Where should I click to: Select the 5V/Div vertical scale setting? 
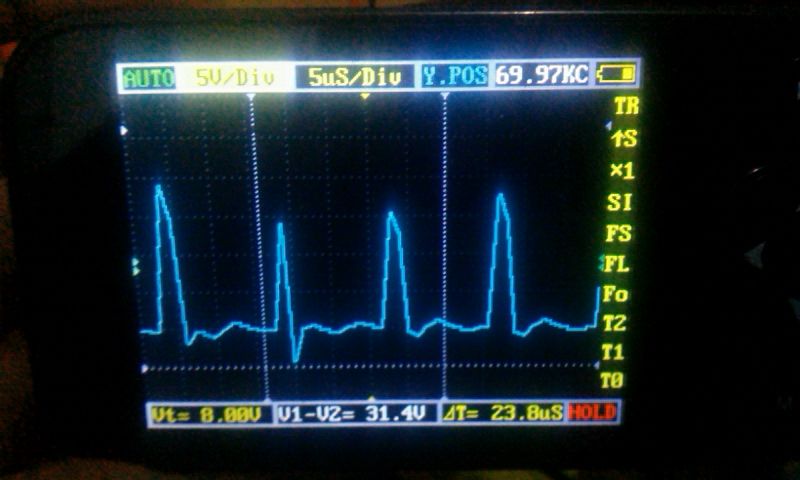(235, 78)
